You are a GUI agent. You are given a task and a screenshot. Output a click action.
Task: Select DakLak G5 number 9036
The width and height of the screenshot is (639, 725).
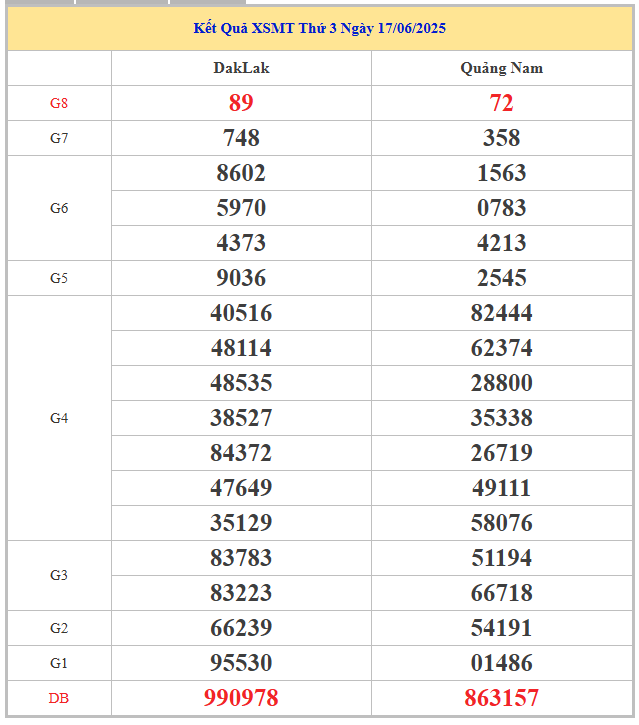(x=241, y=278)
